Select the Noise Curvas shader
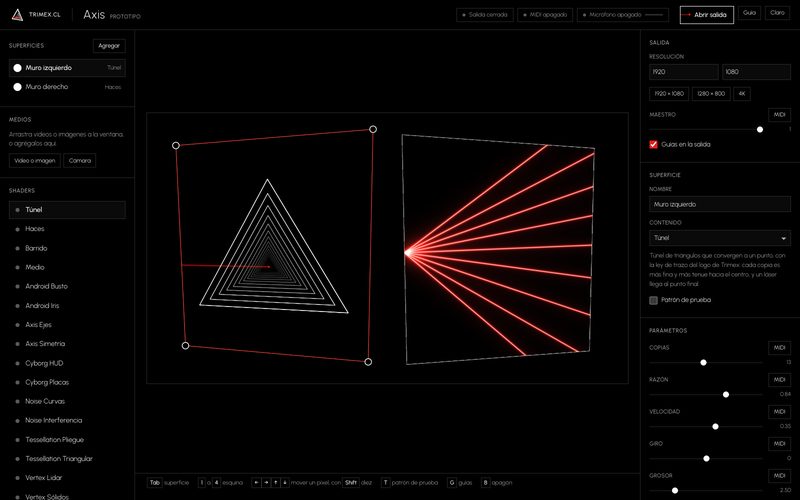The height and width of the screenshot is (500, 800). [x=67, y=401]
